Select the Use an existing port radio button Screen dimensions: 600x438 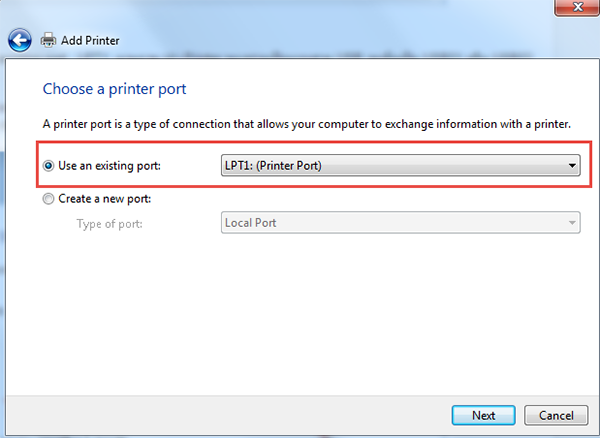pyautogui.click(x=48, y=166)
